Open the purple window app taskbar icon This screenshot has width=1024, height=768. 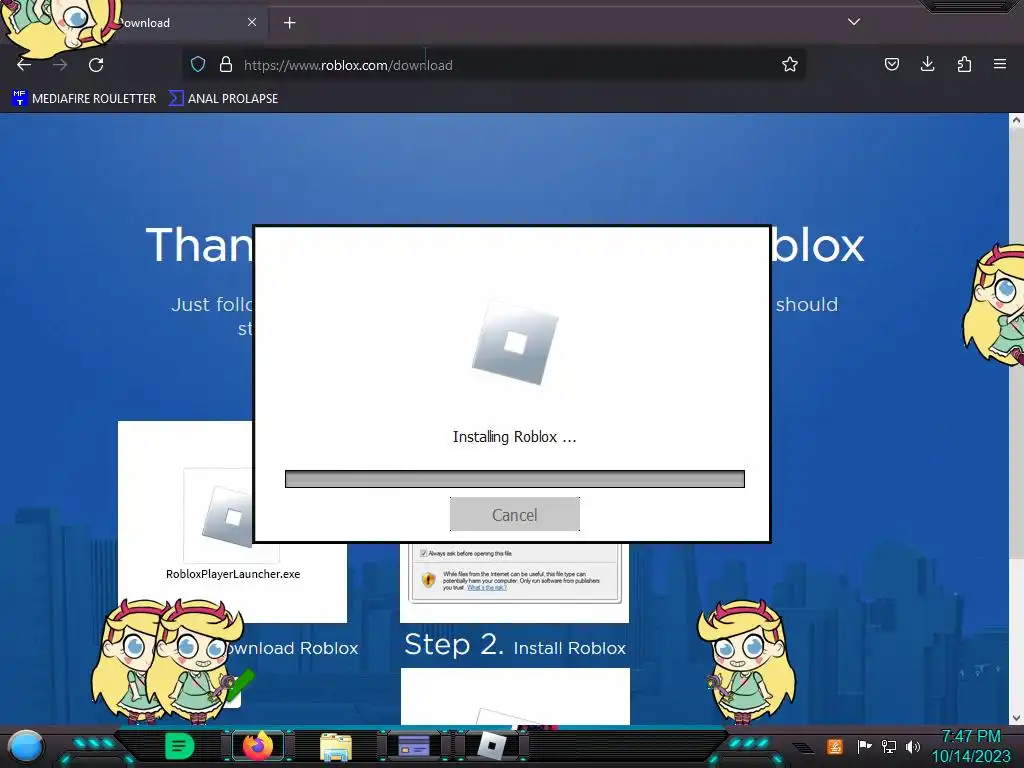click(414, 746)
